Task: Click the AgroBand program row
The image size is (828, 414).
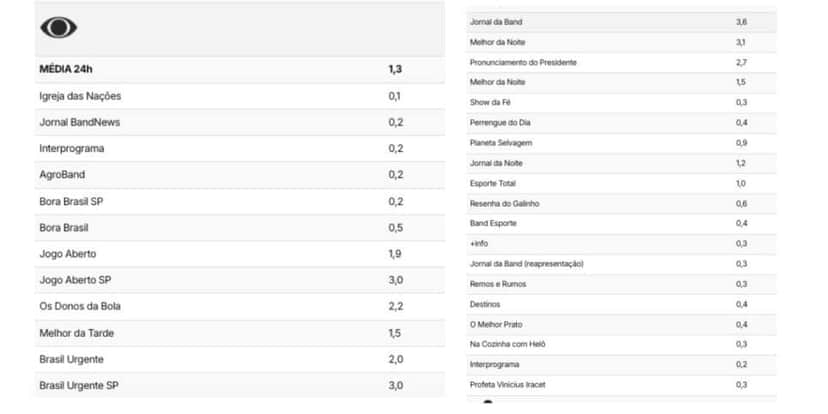Action: coord(240,175)
